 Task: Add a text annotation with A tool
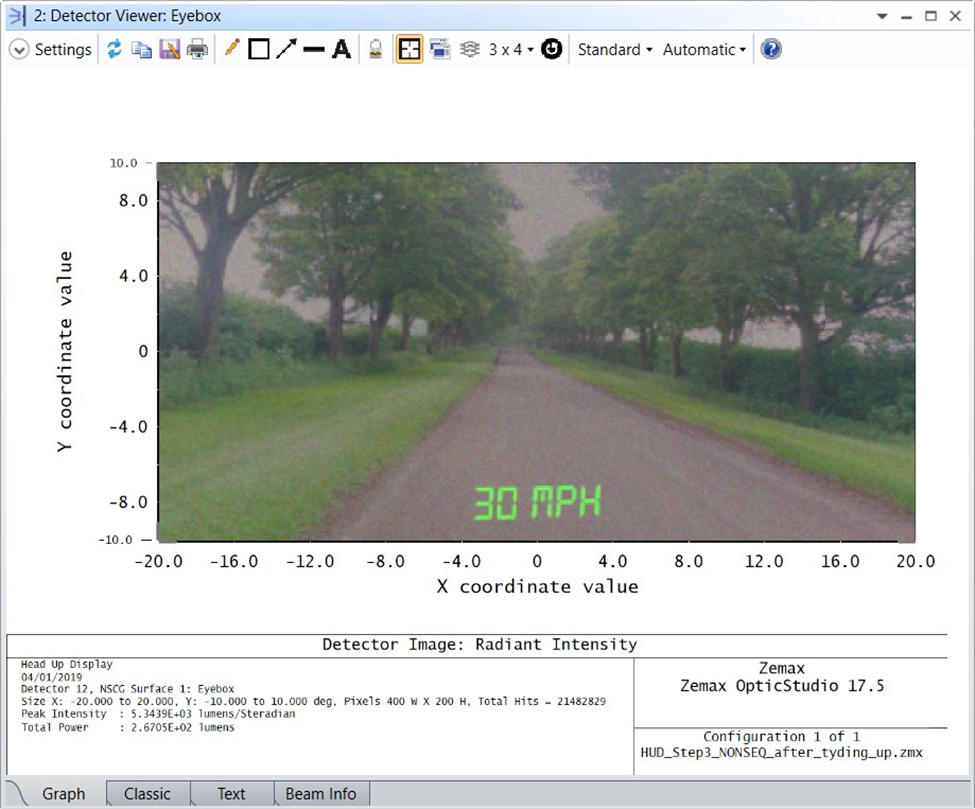[x=342, y=49]
